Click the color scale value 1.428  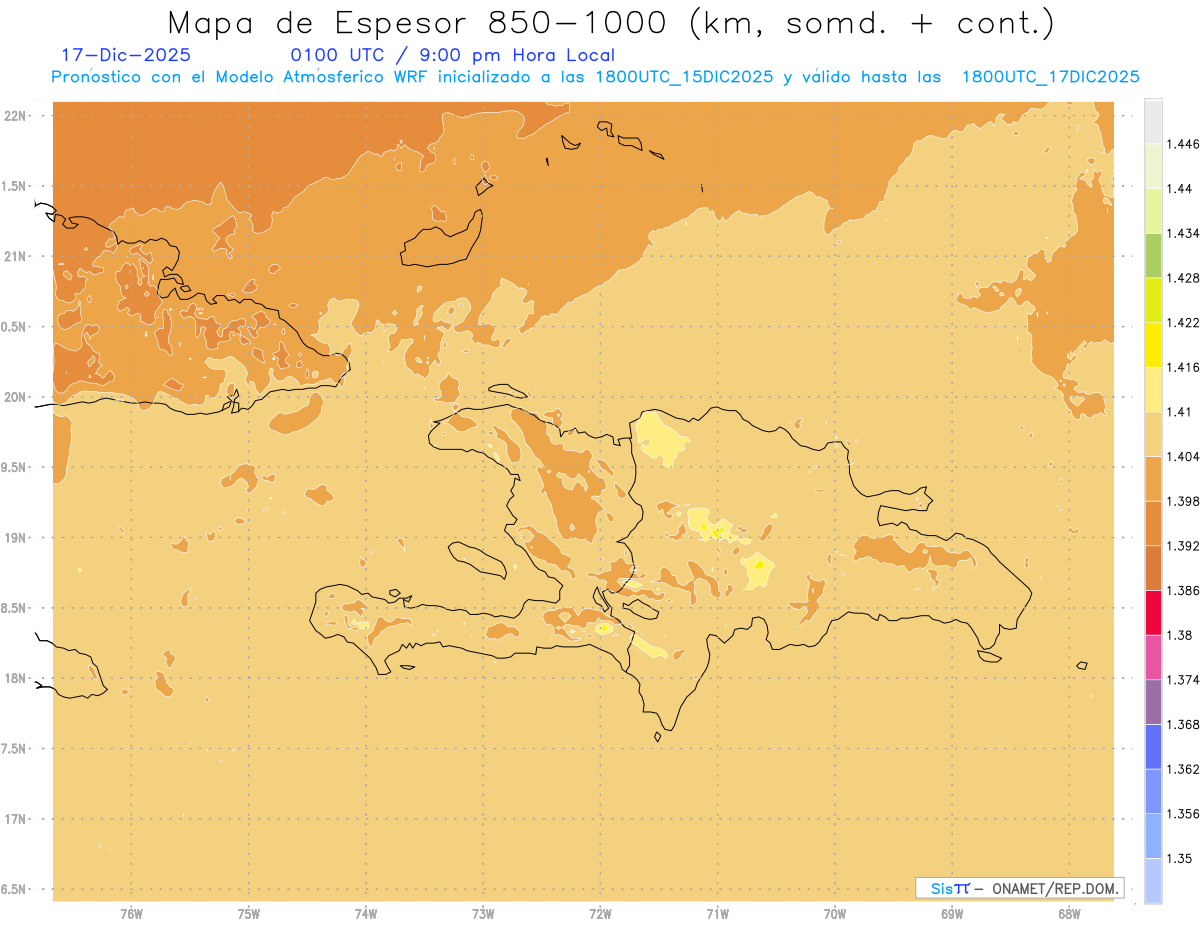click(x=1185, y=278)
